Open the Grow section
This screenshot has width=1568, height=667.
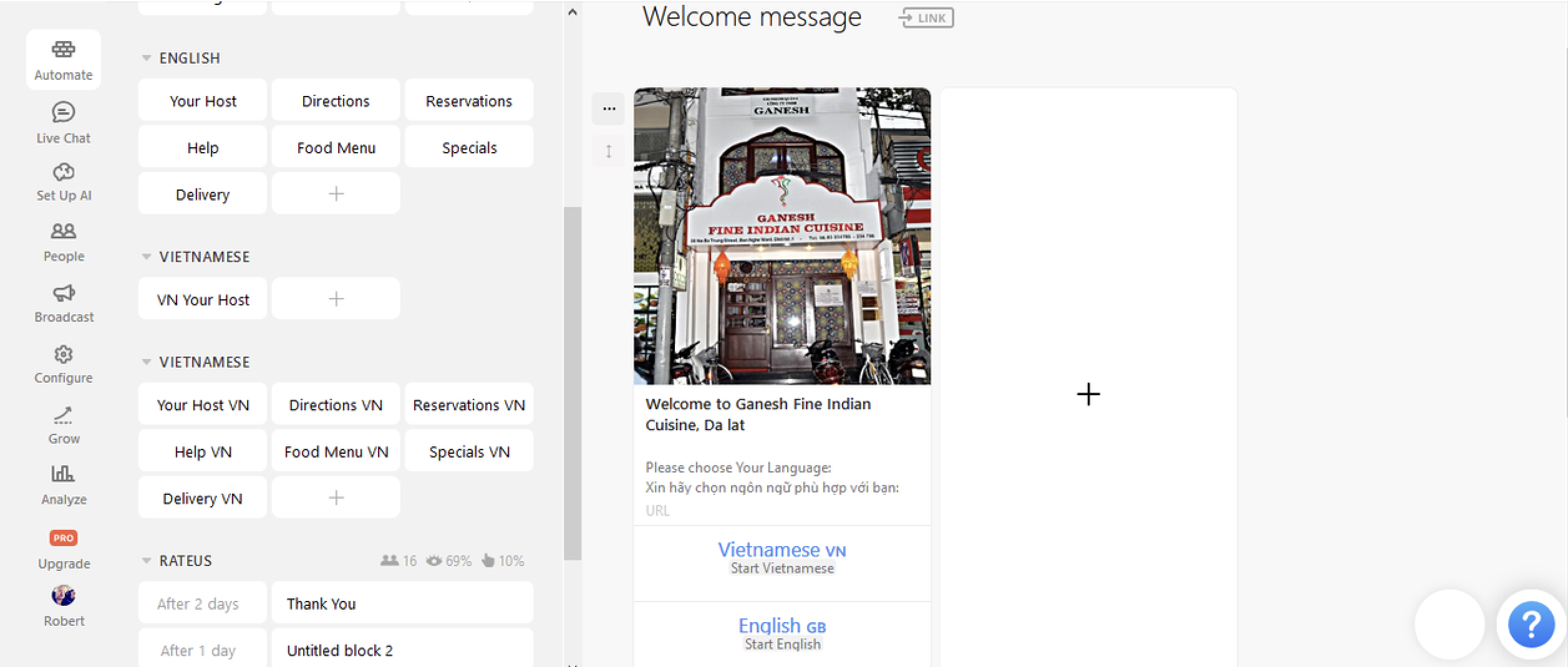(x=63, y=426)
